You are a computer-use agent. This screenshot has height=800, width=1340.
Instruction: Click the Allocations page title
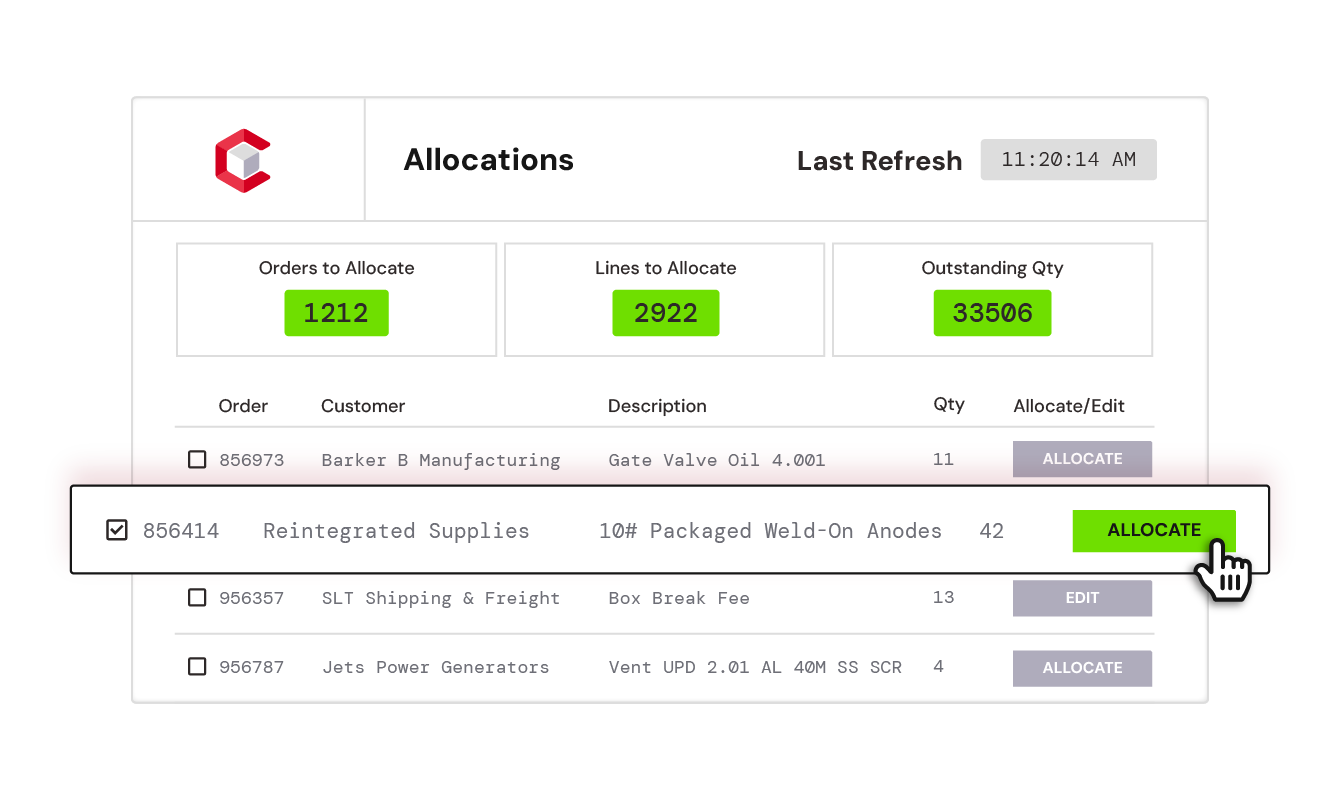point(488,160)
